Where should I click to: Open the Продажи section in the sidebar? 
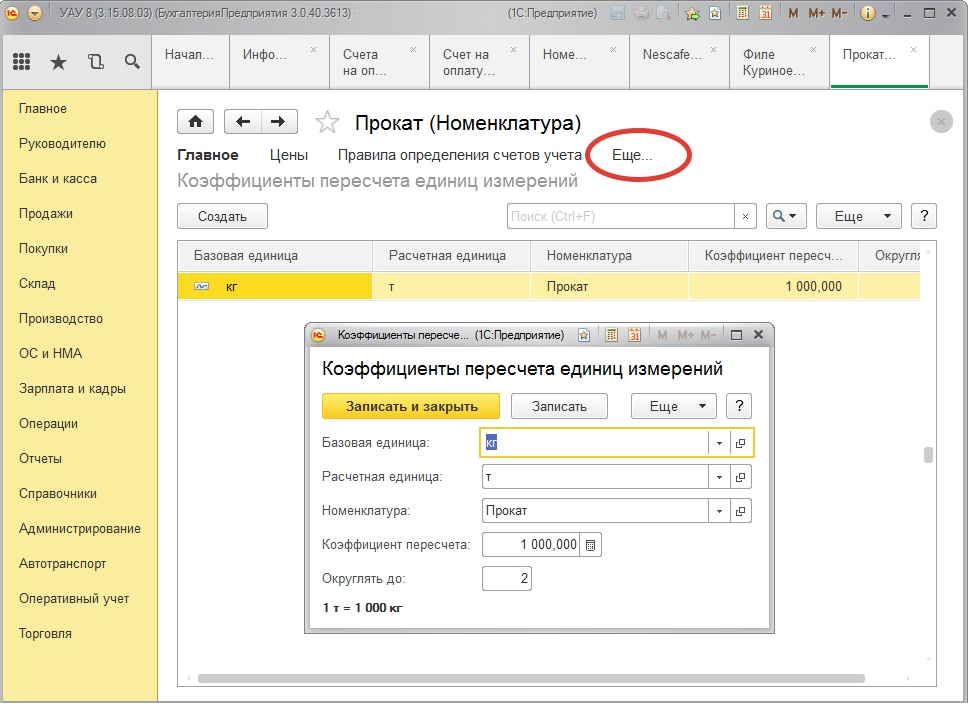point(46,214)
